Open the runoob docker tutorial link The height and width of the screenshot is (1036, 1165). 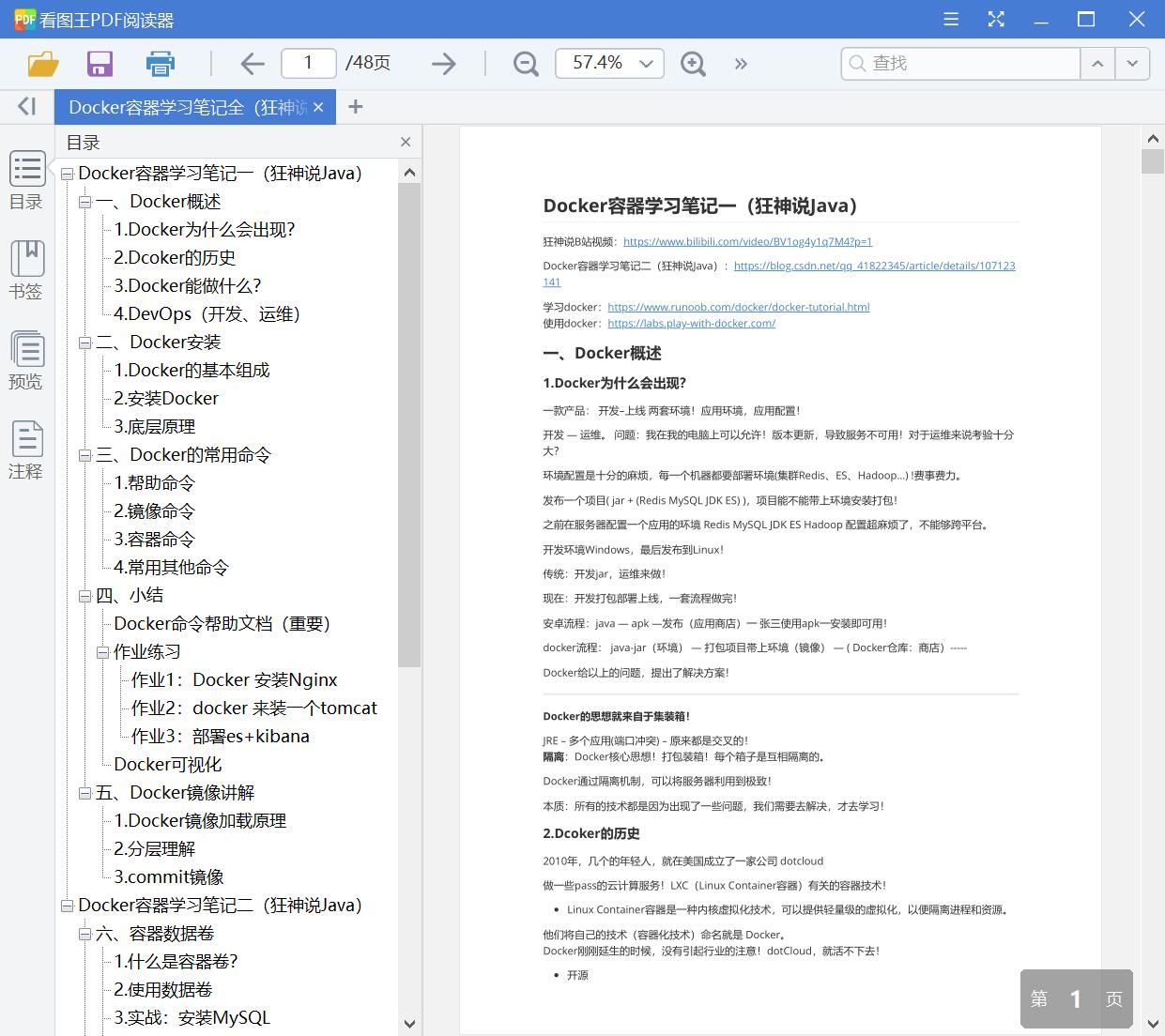pos(738,307)
